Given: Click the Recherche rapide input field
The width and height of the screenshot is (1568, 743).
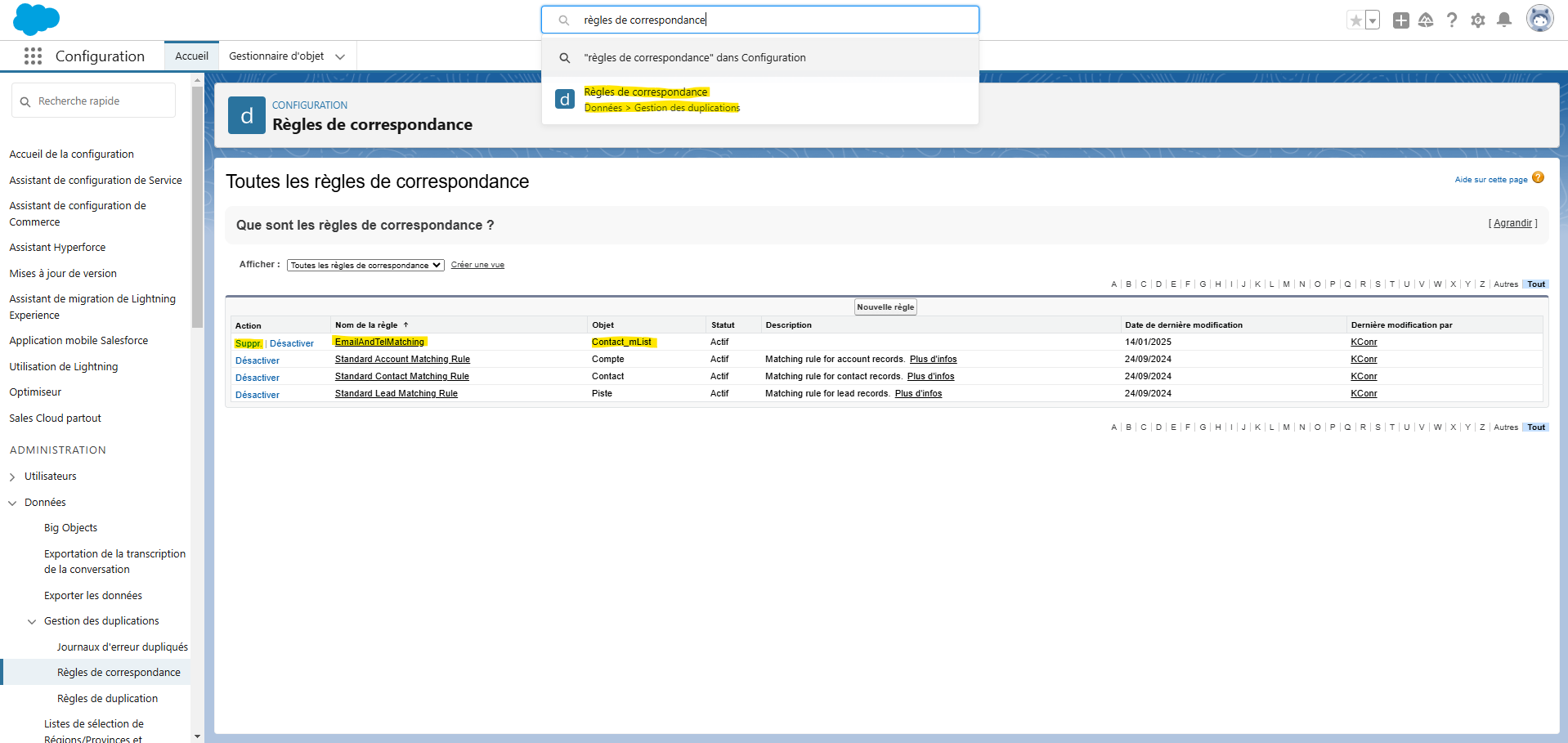Looking at the screenshot, I should point(93,101).
